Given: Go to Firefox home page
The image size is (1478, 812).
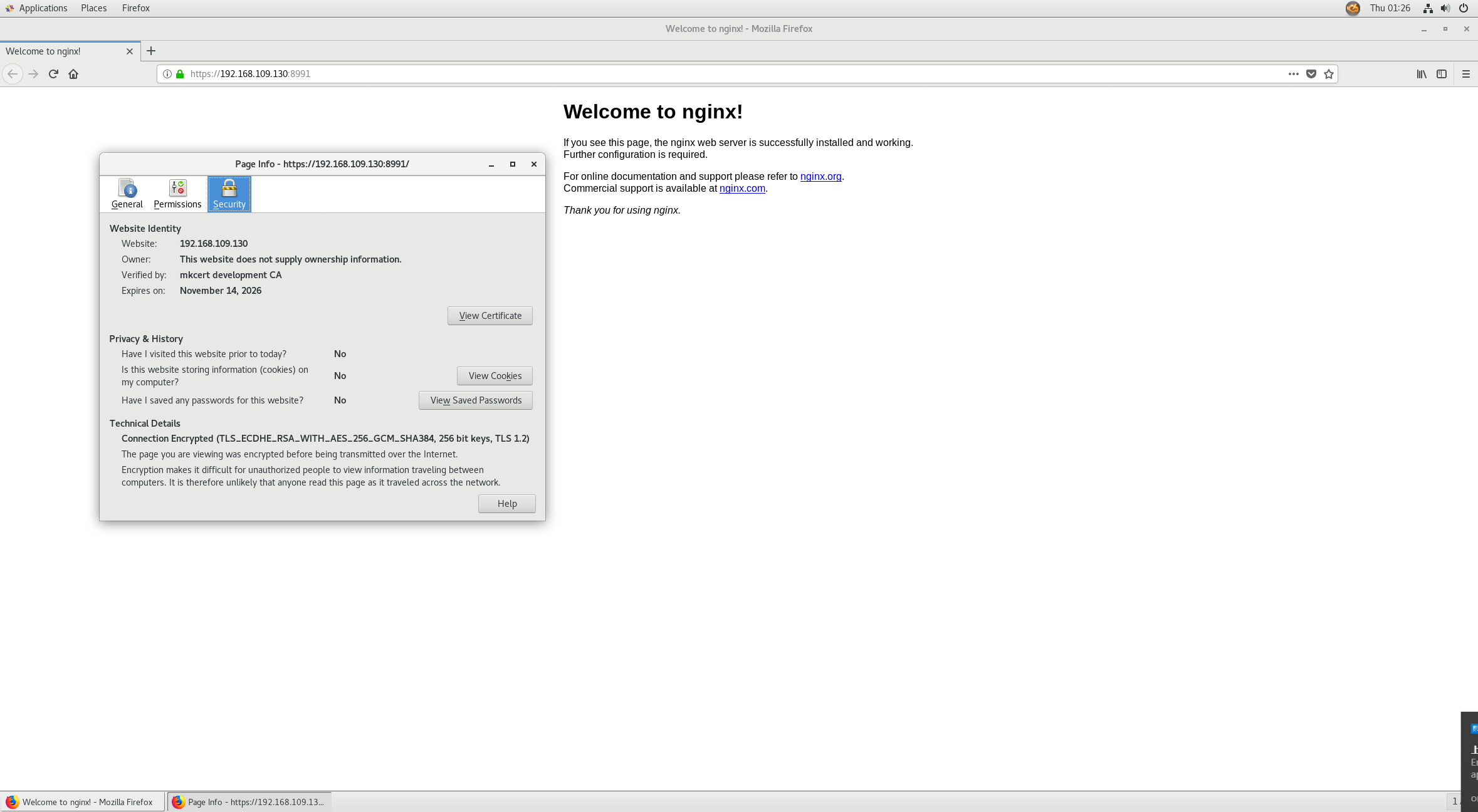Looking at the screenshot, I should tap(73, 74).
